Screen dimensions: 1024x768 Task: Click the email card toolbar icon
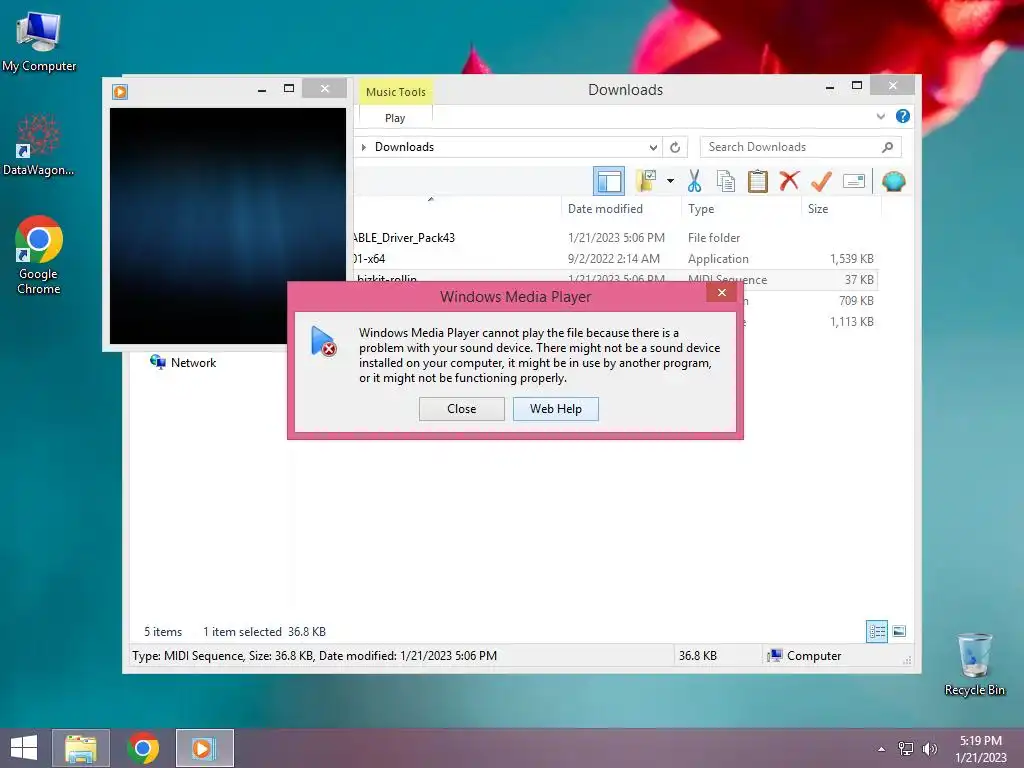(x=854, y=181)
